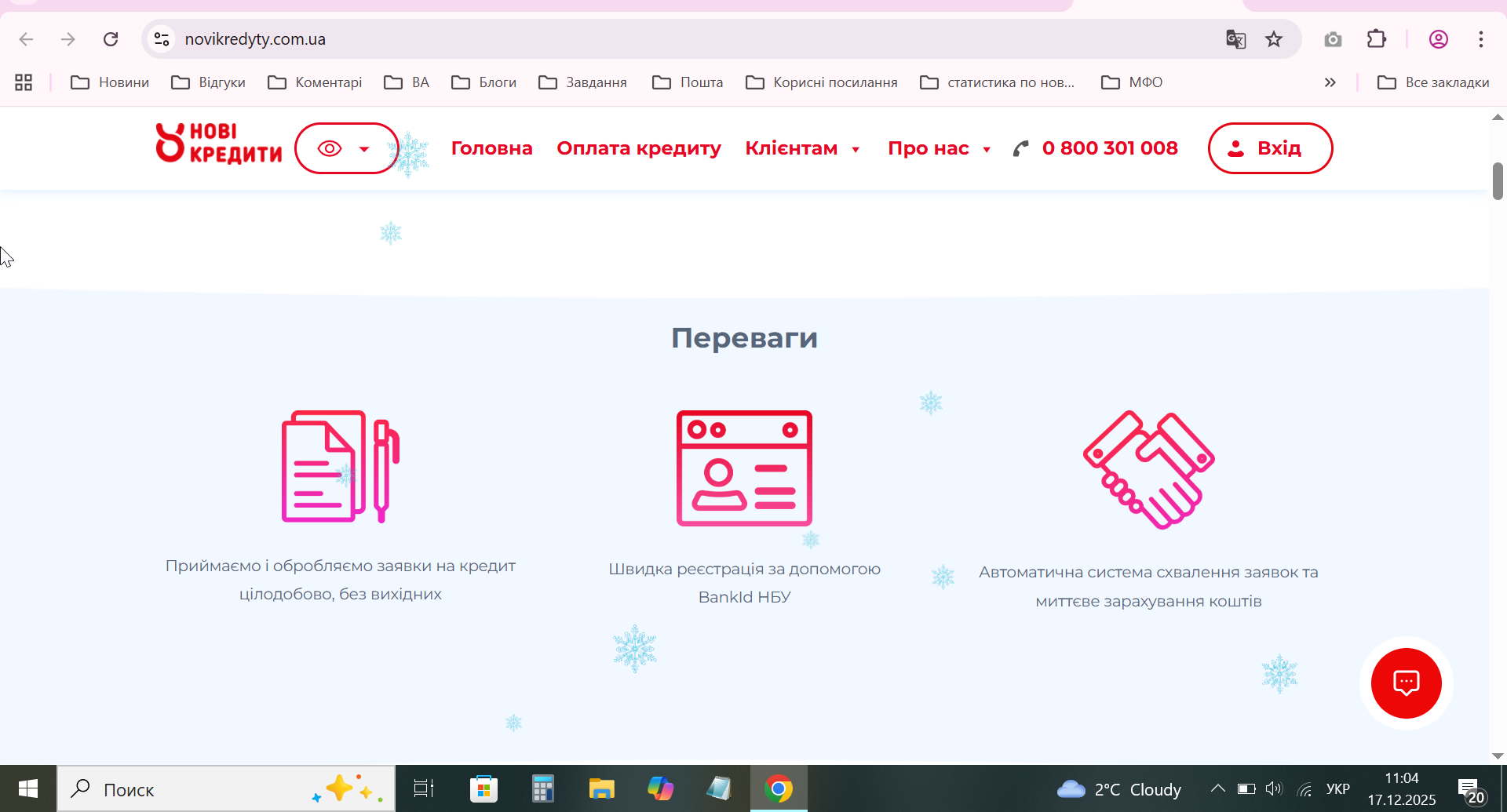Open Calculator from the taskbar
The width and height of the screenshot is (1507, 812).
(x=542, y=788)
